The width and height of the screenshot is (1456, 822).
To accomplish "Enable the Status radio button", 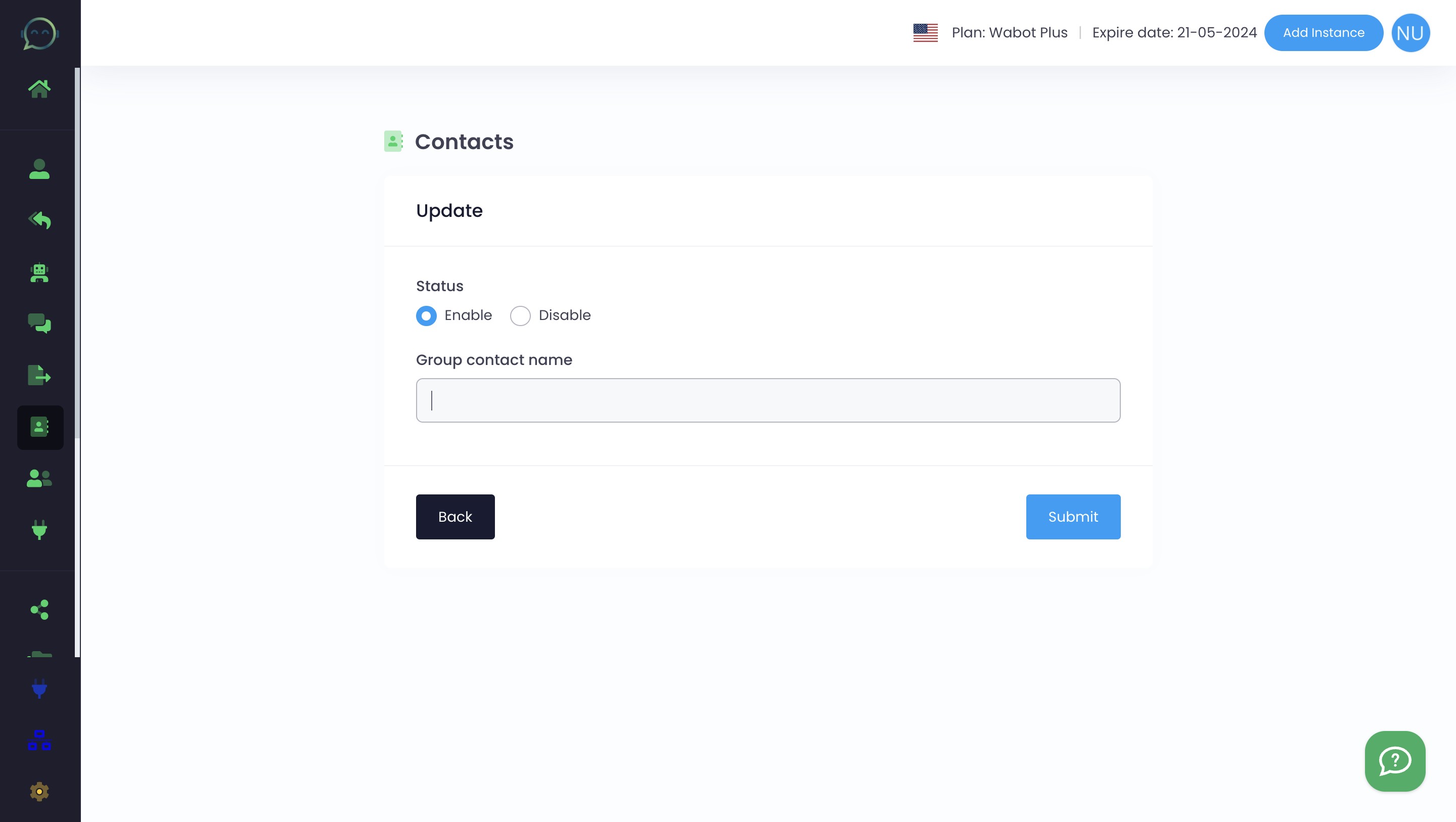I will coord(426,315).
